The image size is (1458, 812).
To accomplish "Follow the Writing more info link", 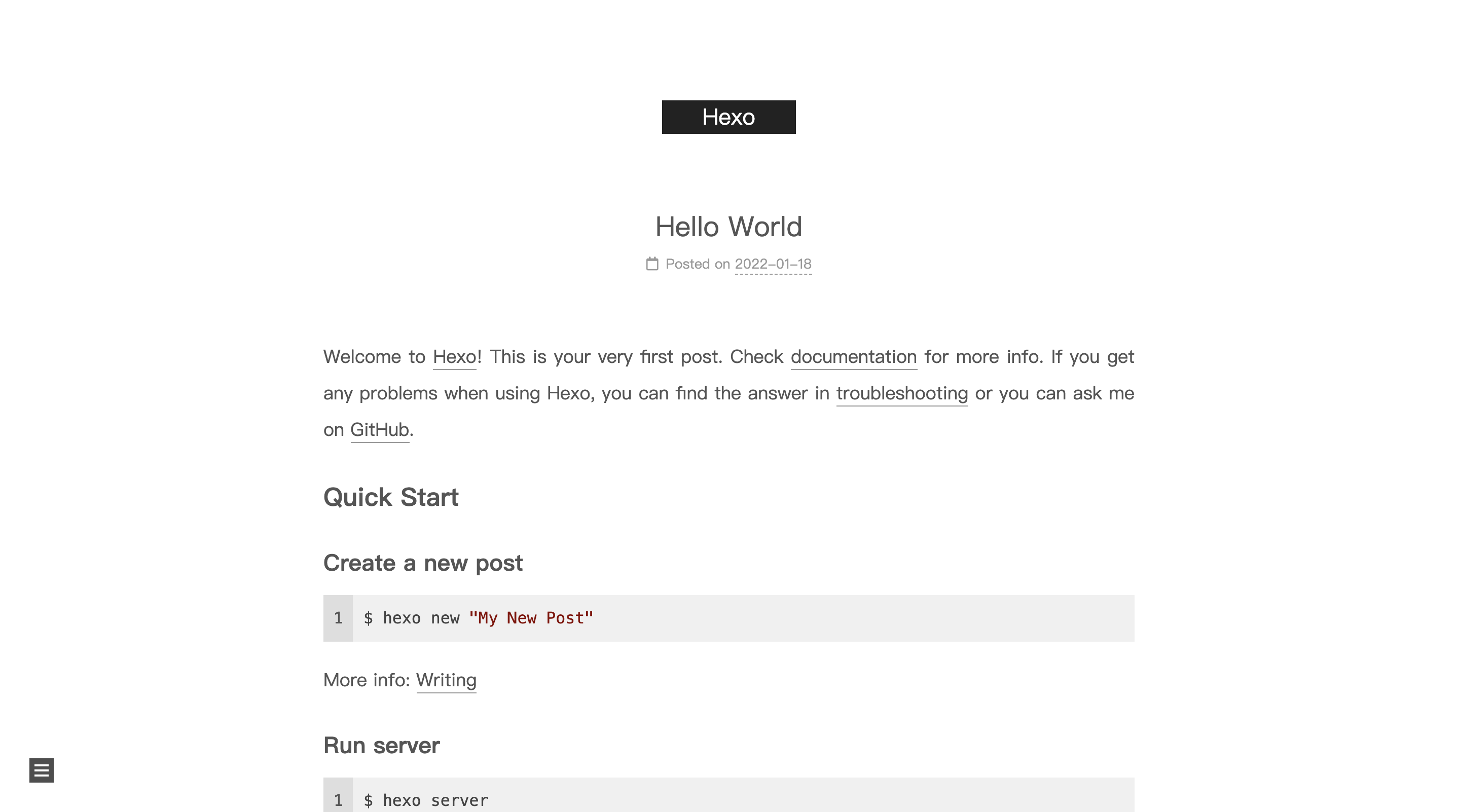I will (x=446, y=680).
